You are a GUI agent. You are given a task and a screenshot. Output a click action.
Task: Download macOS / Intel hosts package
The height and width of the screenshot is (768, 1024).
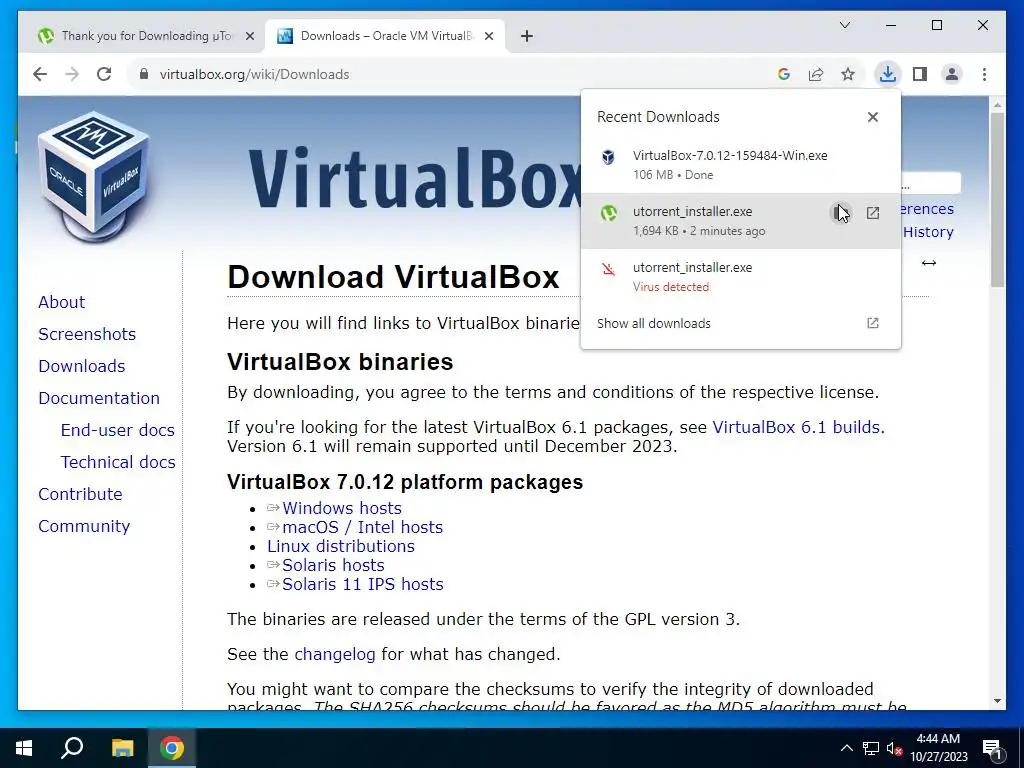(x=362, y=528)
